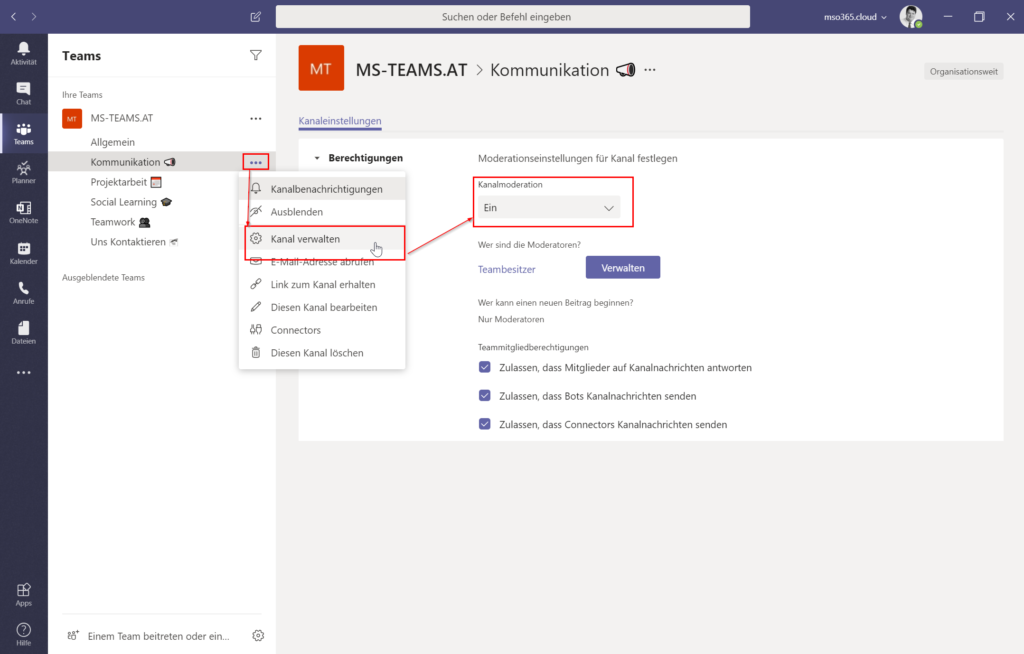Click the search or command box
This screenshot has width=1024, height=654.
513,17
